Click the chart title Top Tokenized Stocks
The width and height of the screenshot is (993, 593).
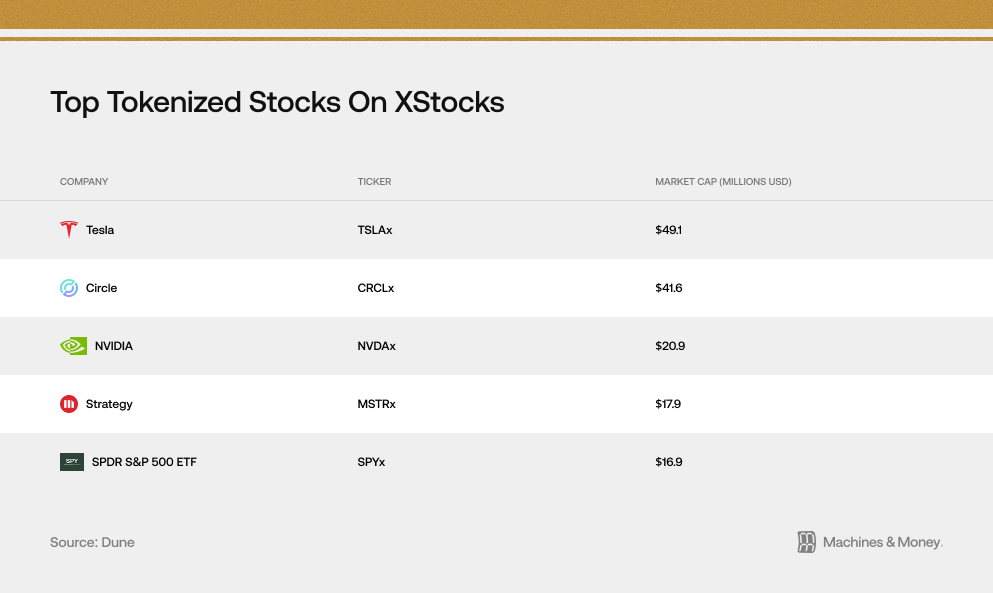277,102
